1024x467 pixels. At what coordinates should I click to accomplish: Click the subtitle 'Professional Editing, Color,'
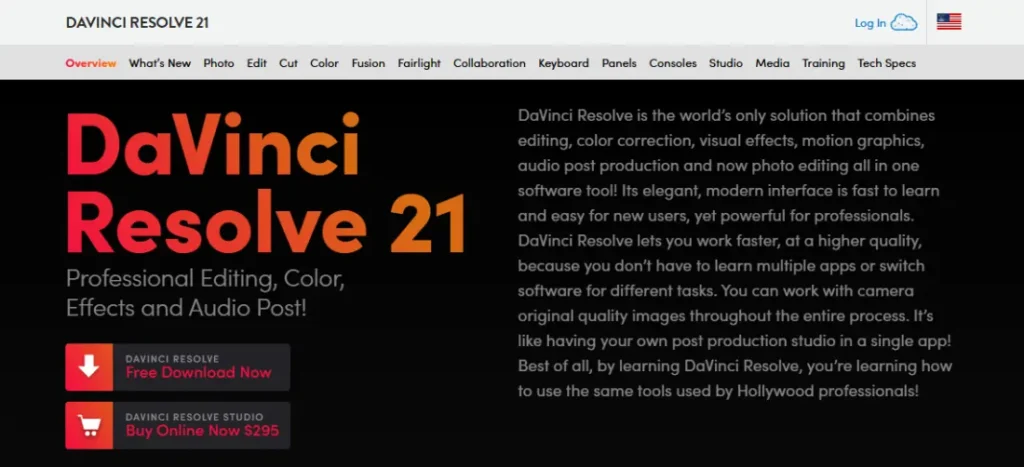(205, 280)
